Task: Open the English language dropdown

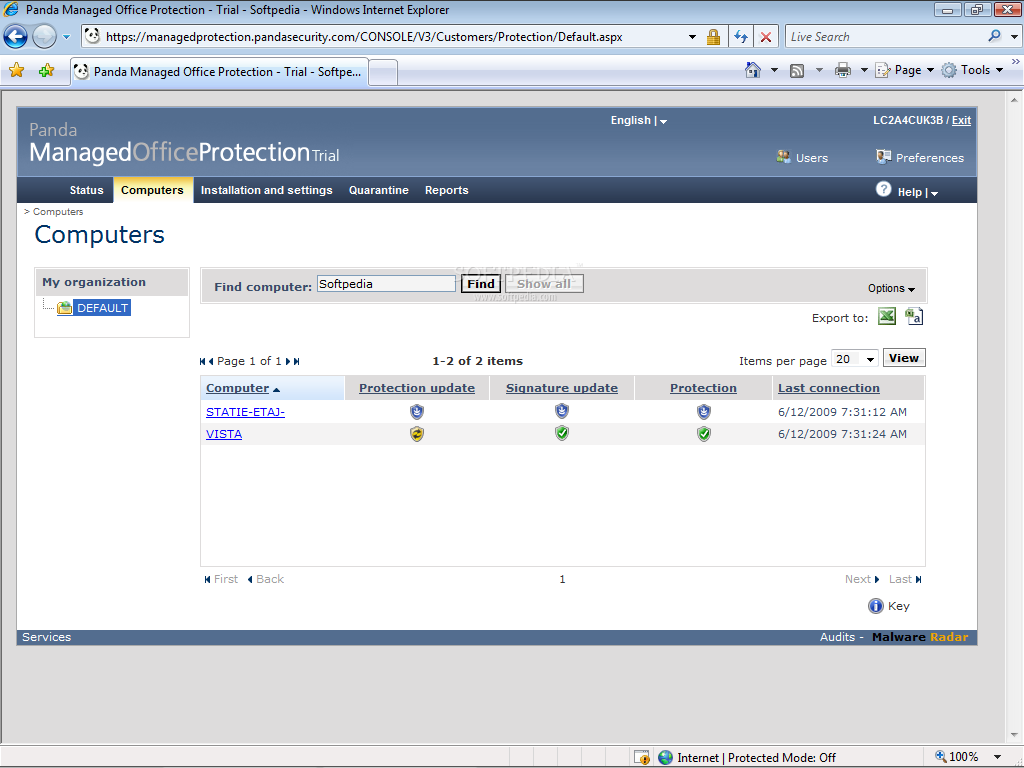Action: click(x=639, y=120)
